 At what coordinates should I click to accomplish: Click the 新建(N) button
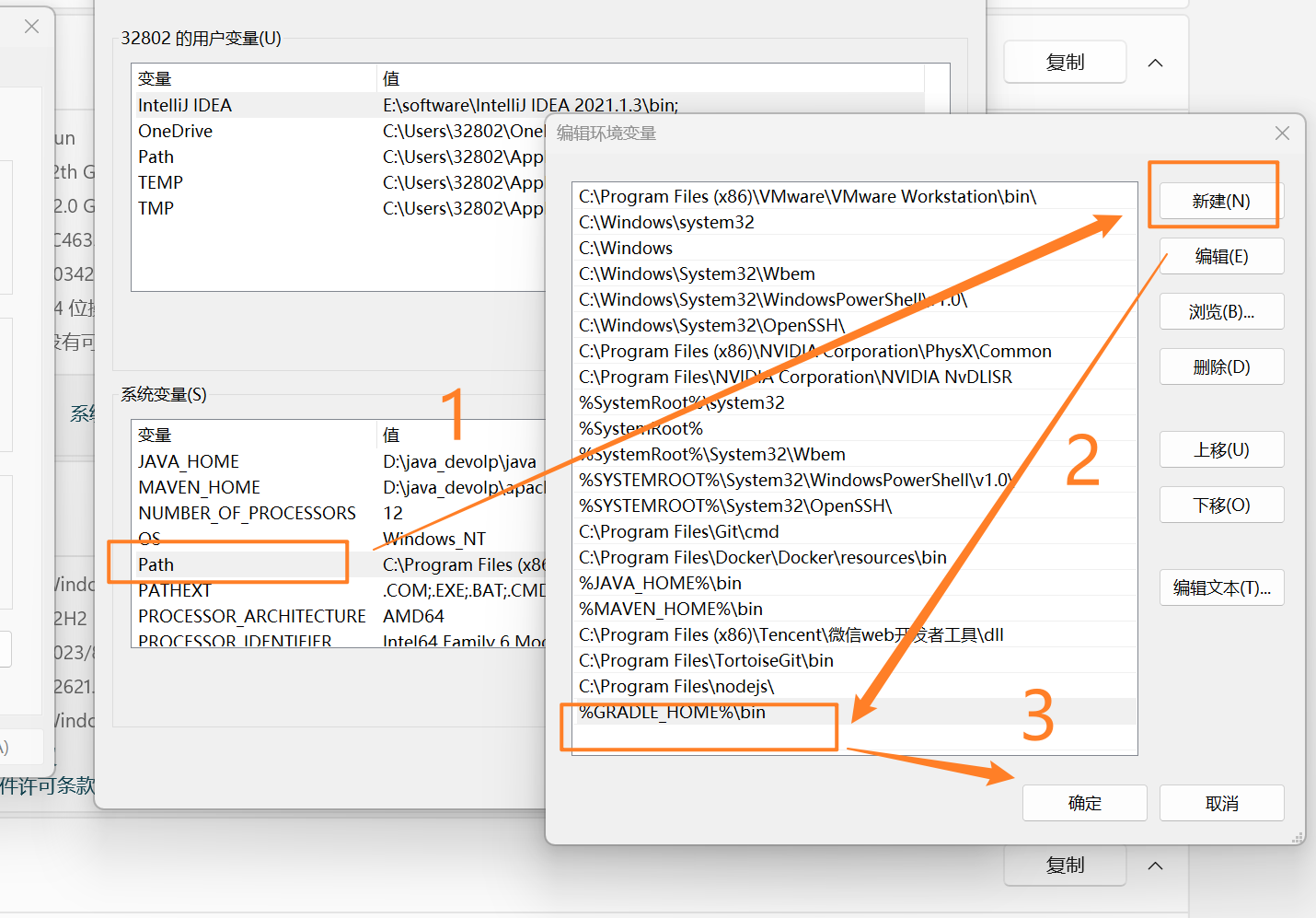pyautogui.click(x=1220, y=201)
